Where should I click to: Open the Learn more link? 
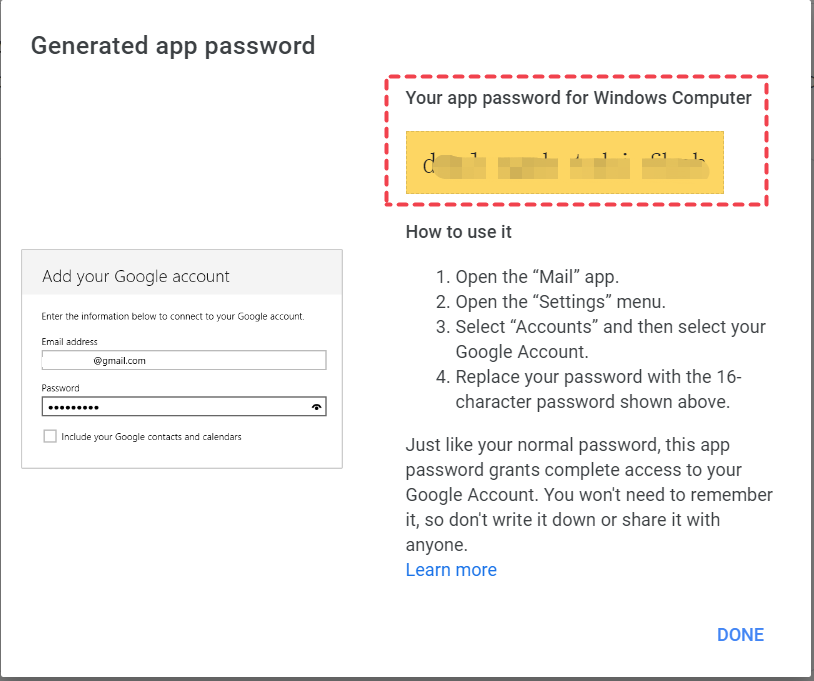451,570
